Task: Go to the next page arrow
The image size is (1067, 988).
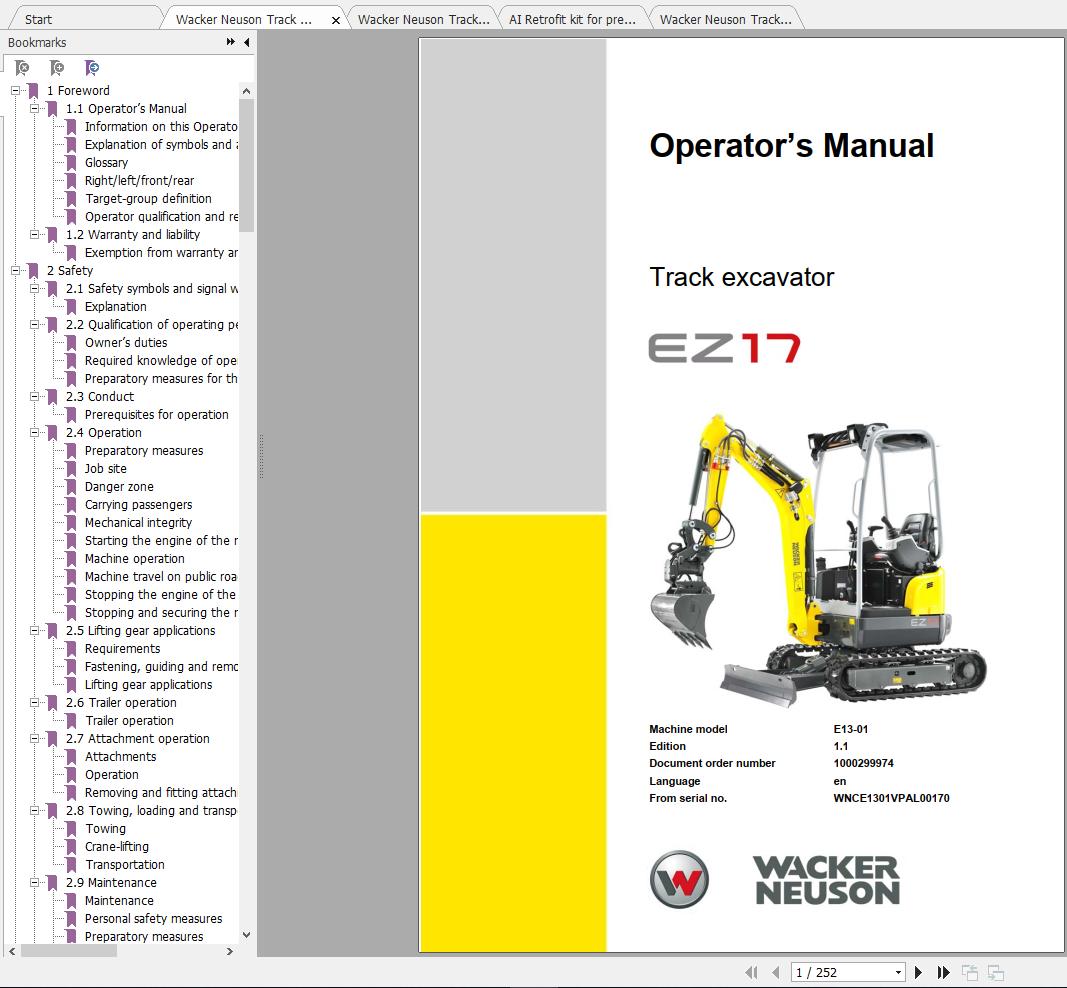Action: (x=919, y=972)
